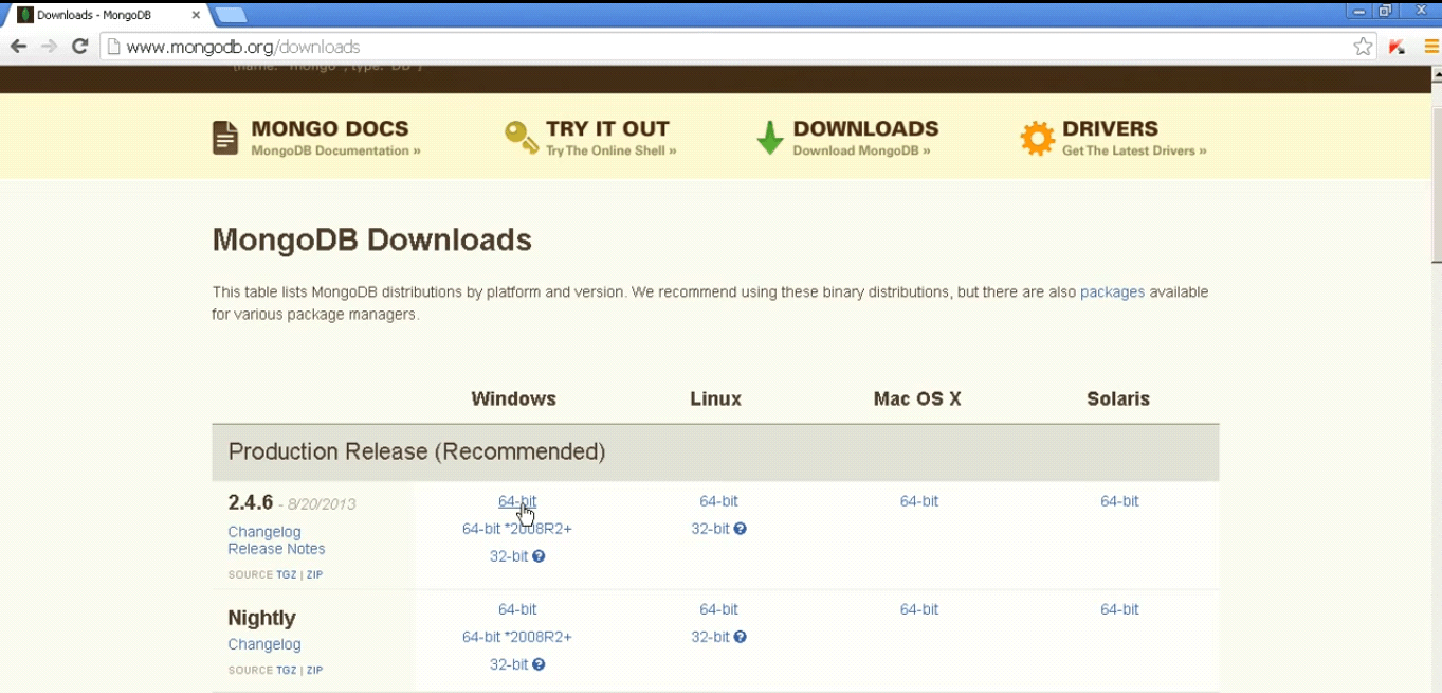
Task: Bookmark this page with the star icon
Action: click(1362, 46)
